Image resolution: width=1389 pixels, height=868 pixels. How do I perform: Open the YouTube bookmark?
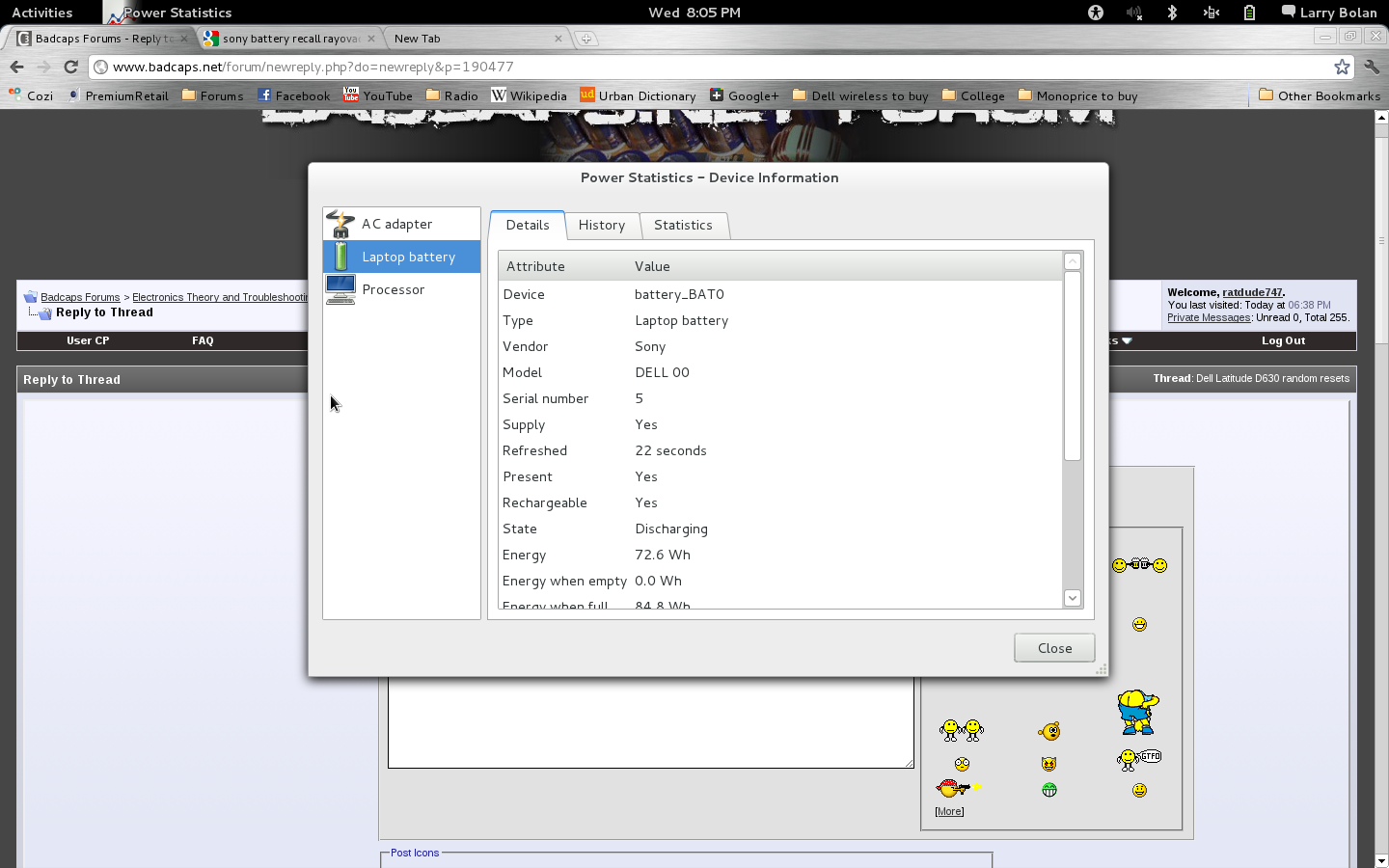378,95
